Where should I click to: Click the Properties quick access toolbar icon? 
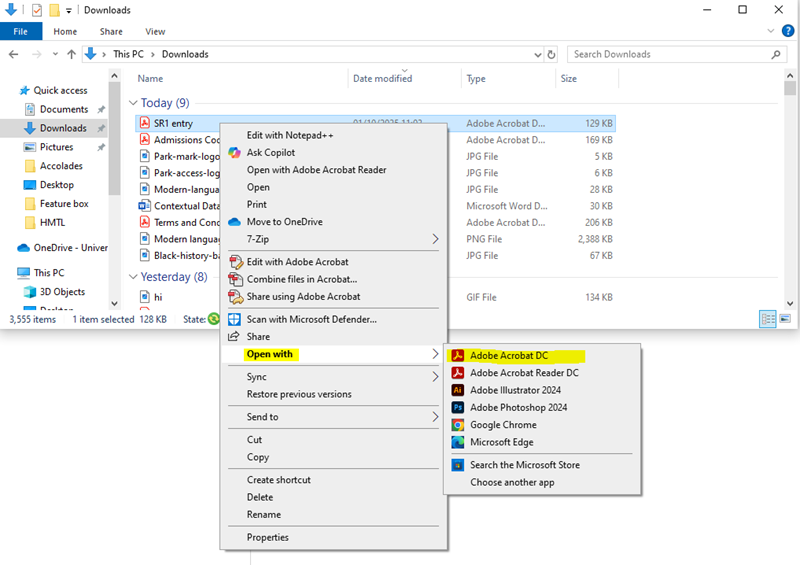pyautogui.click(x=37, y=10)
